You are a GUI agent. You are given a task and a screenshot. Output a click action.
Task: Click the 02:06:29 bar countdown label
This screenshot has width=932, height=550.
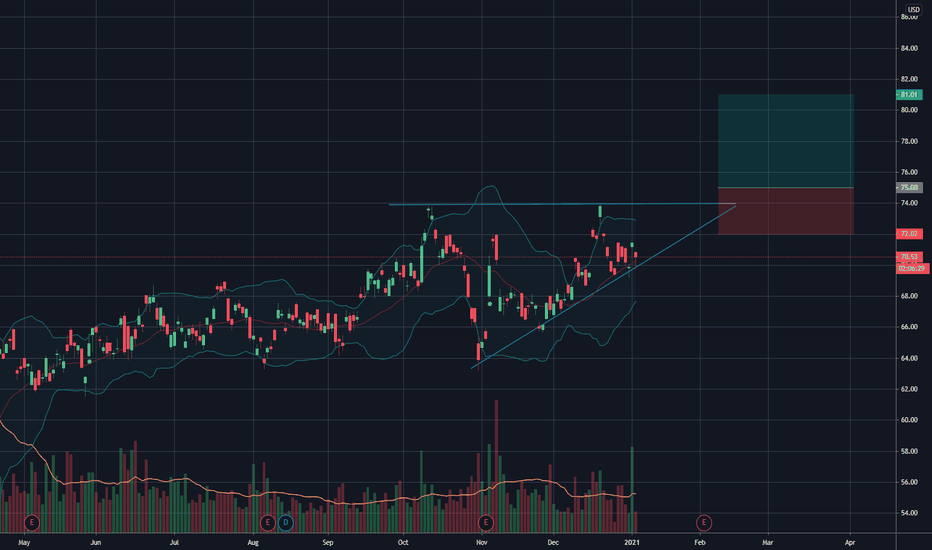click(x=912, y=268)
